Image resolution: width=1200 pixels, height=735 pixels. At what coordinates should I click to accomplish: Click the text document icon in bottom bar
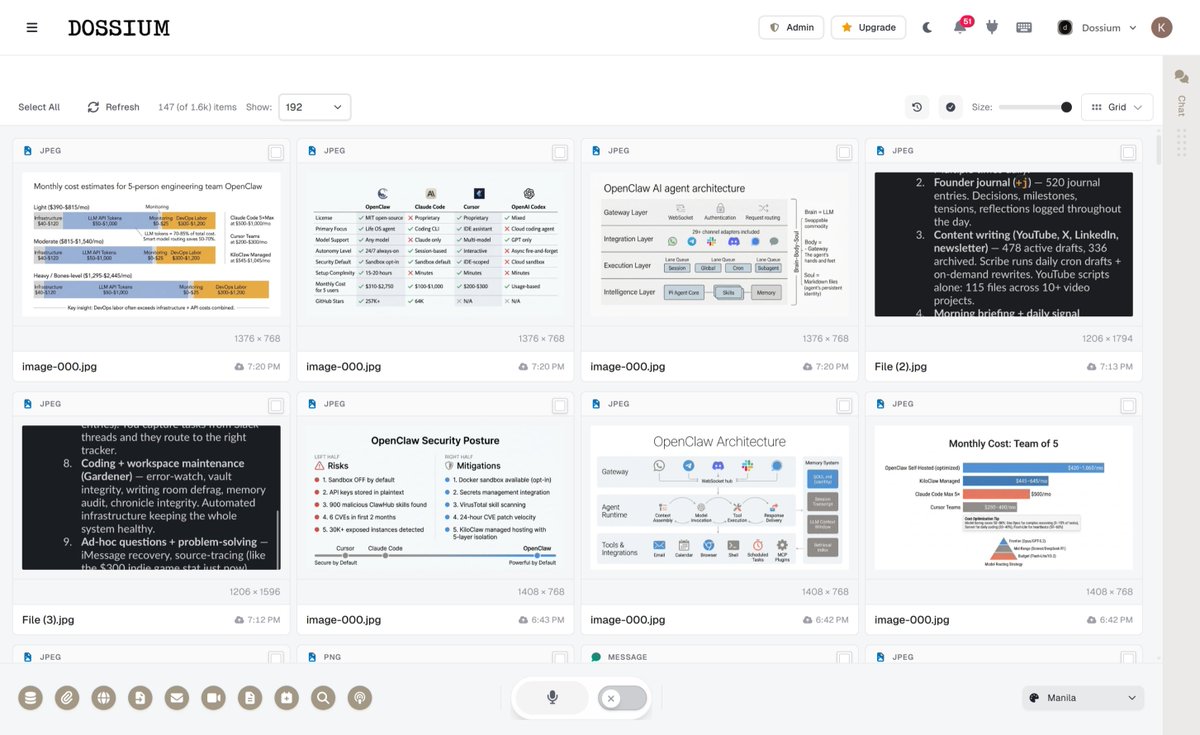[x=250, y=698]
